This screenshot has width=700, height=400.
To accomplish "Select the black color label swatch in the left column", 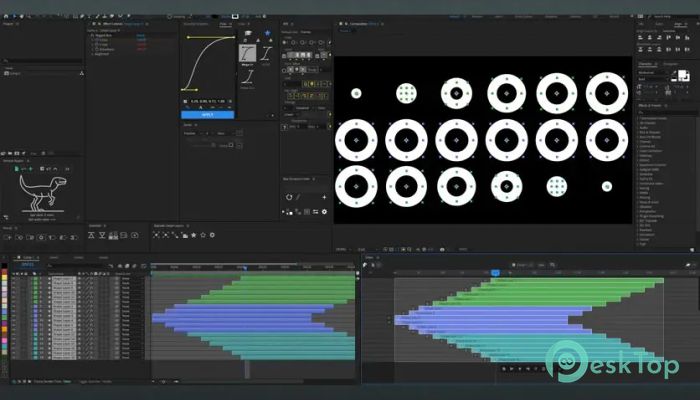I will click(x=5, y=266).
